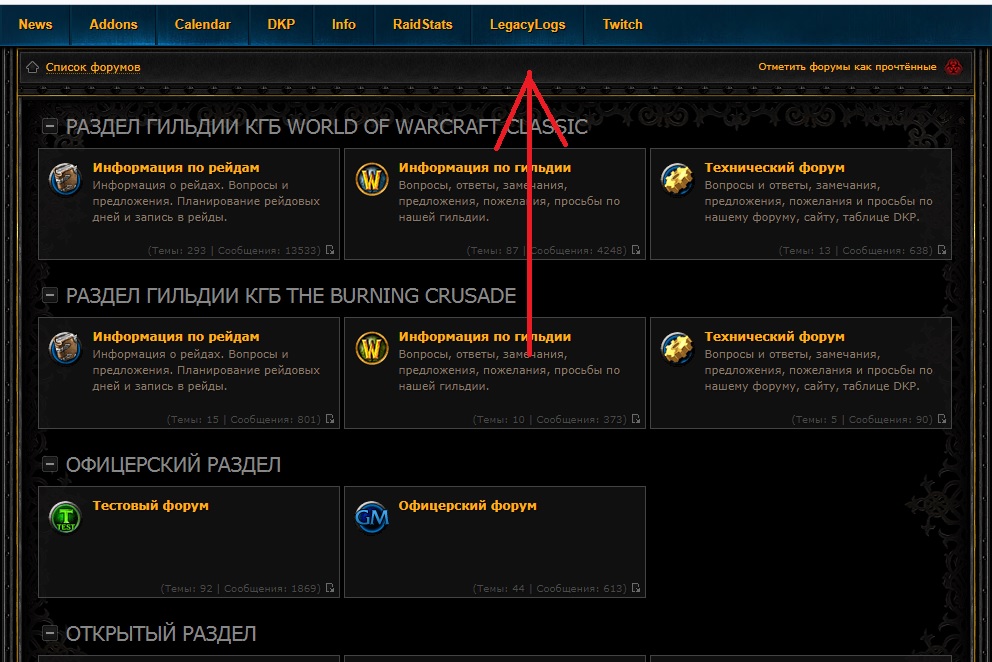Click the gear icon of Classic Технический форум
The image size is (992, 662).
pos(677,180)
